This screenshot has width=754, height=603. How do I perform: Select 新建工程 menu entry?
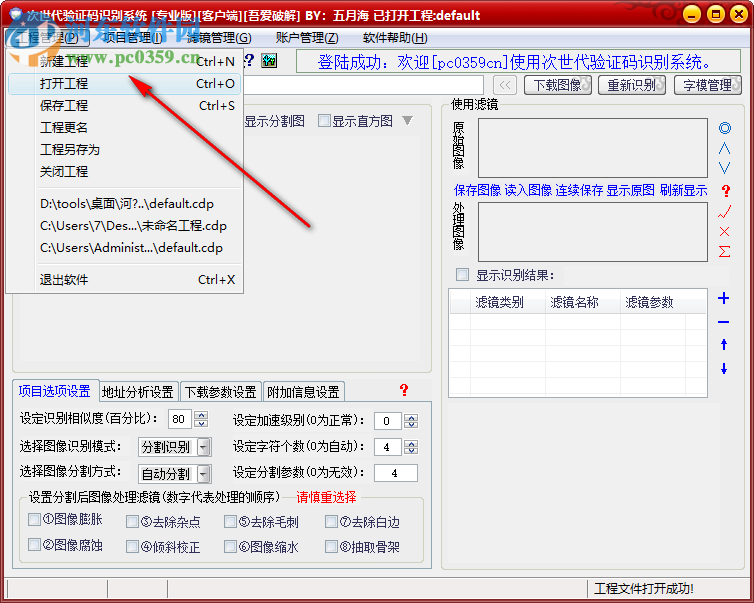(125, 62)
